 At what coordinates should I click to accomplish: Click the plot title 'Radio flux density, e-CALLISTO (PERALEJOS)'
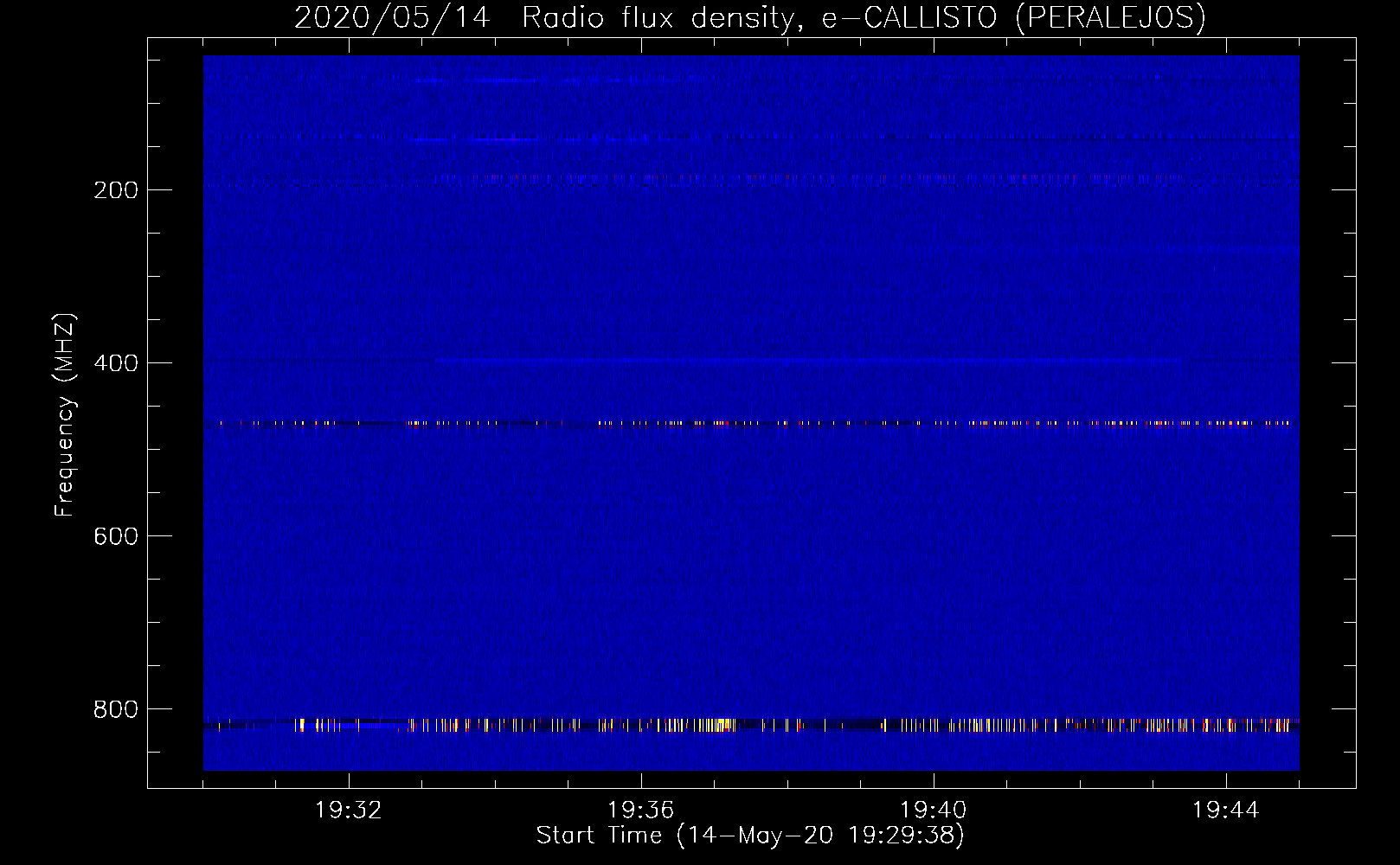point(864,17)
